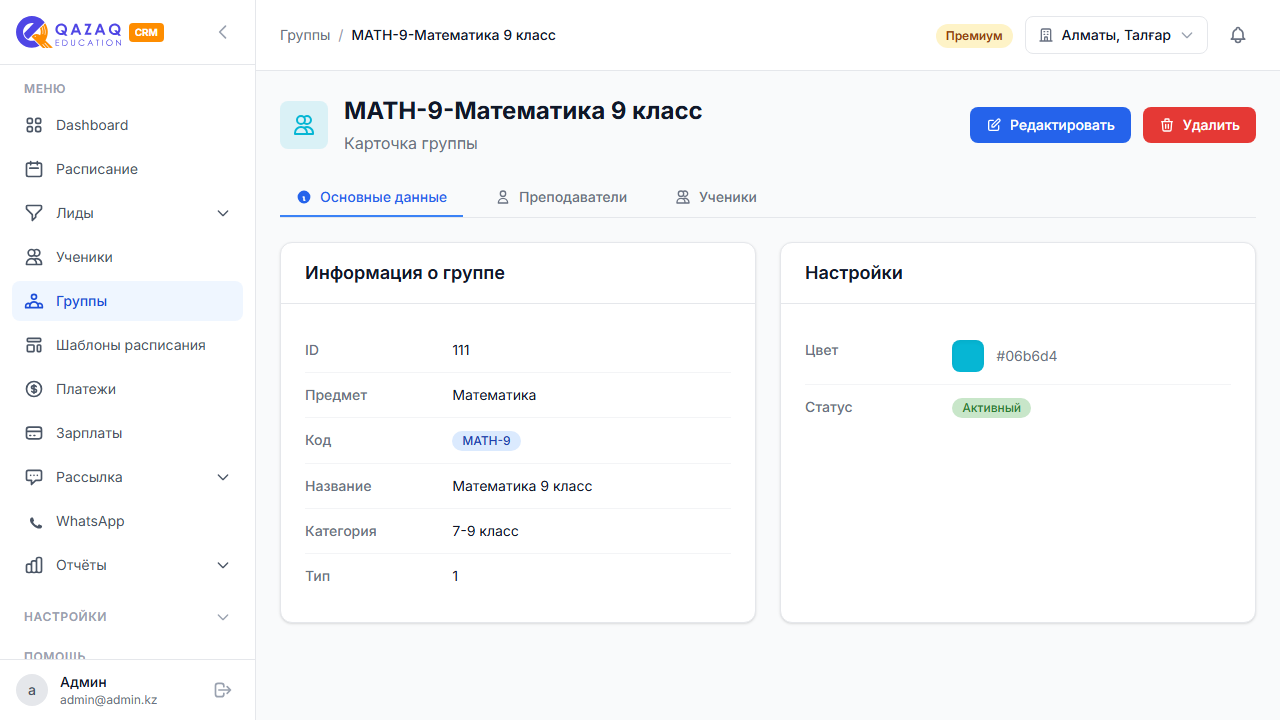Open Dashboard from the sidebar
This screenshot has width=1280, height=720.
coord(128,125)
